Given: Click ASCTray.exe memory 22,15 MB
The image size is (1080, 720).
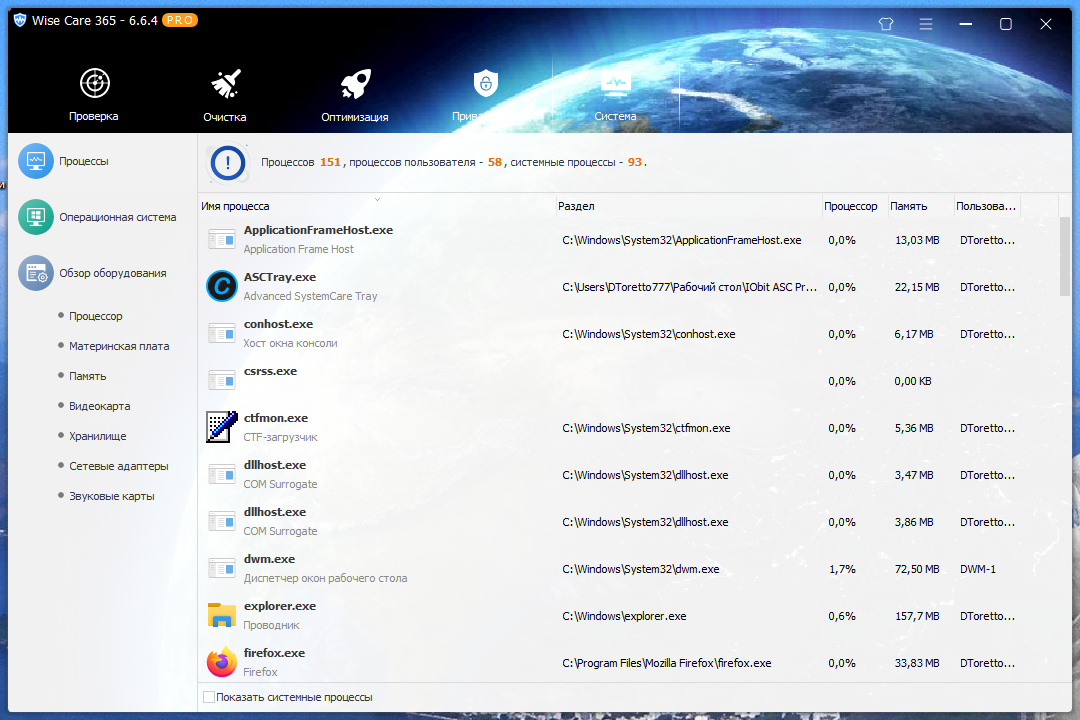Looking at the screenshot, I should point(917,287).
